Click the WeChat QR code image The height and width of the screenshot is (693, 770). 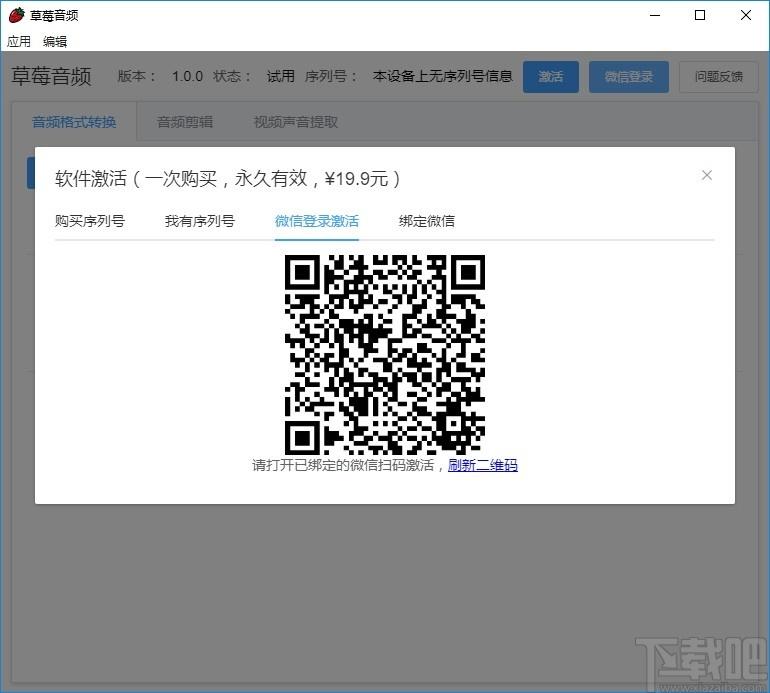coord(385,354)
